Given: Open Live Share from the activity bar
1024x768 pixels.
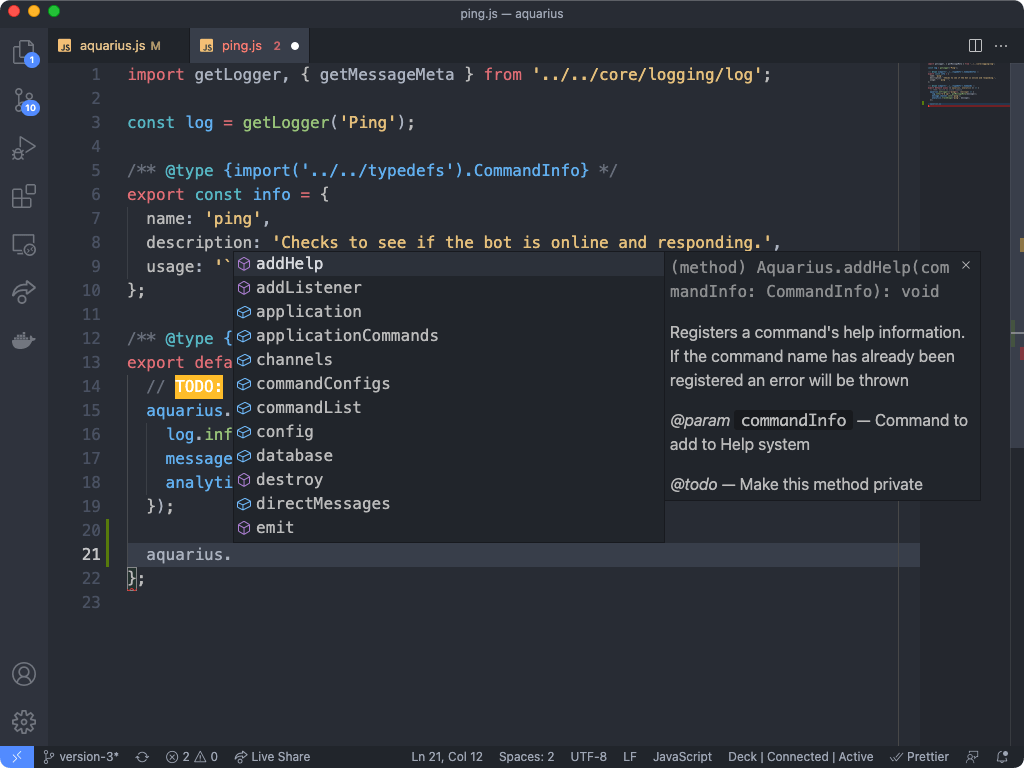Looking at the screenshot, I should pos(24,292).
